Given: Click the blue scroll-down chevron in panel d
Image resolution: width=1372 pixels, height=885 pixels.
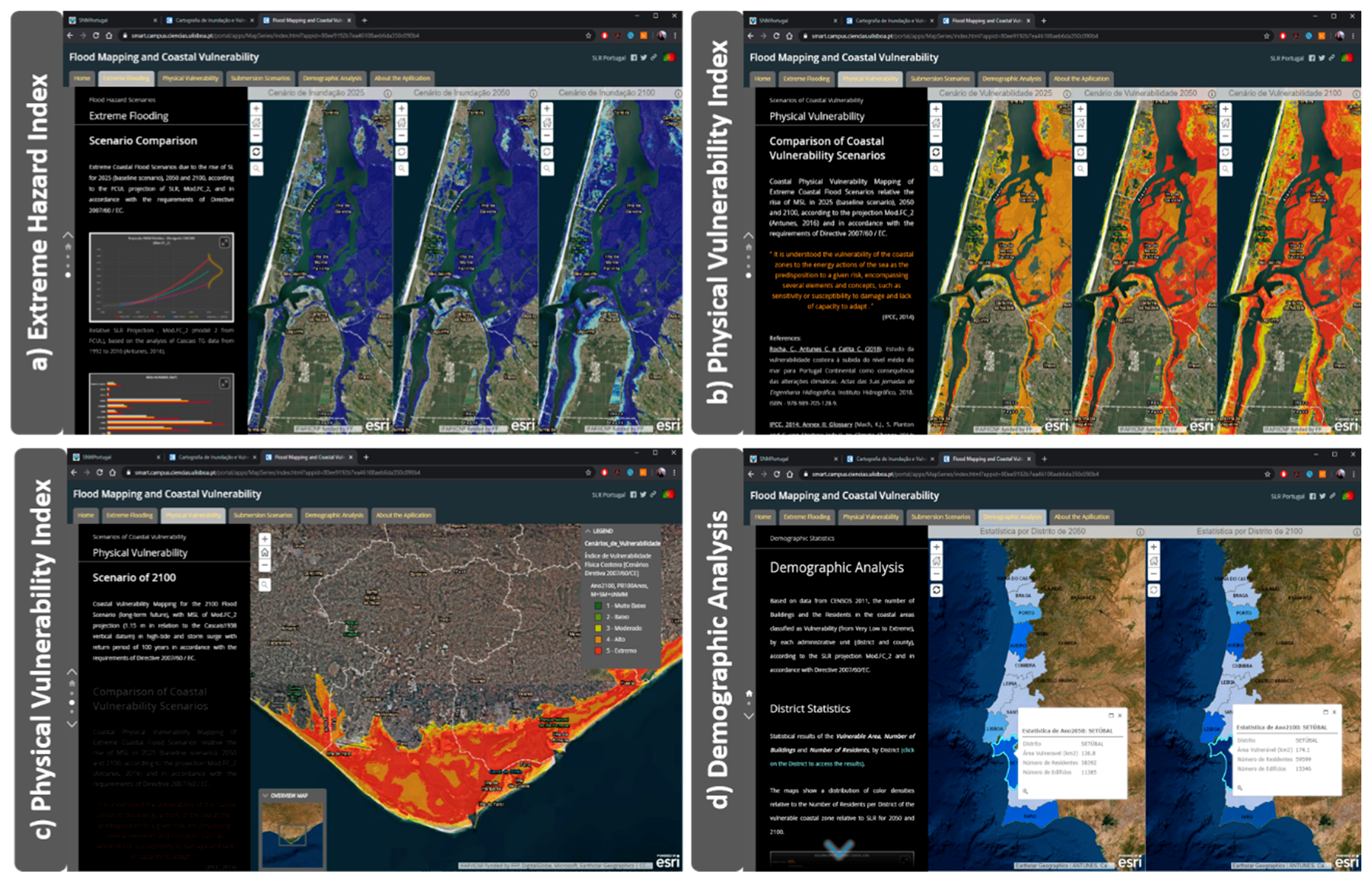Looking at the screenshot, I should [839, 848].
